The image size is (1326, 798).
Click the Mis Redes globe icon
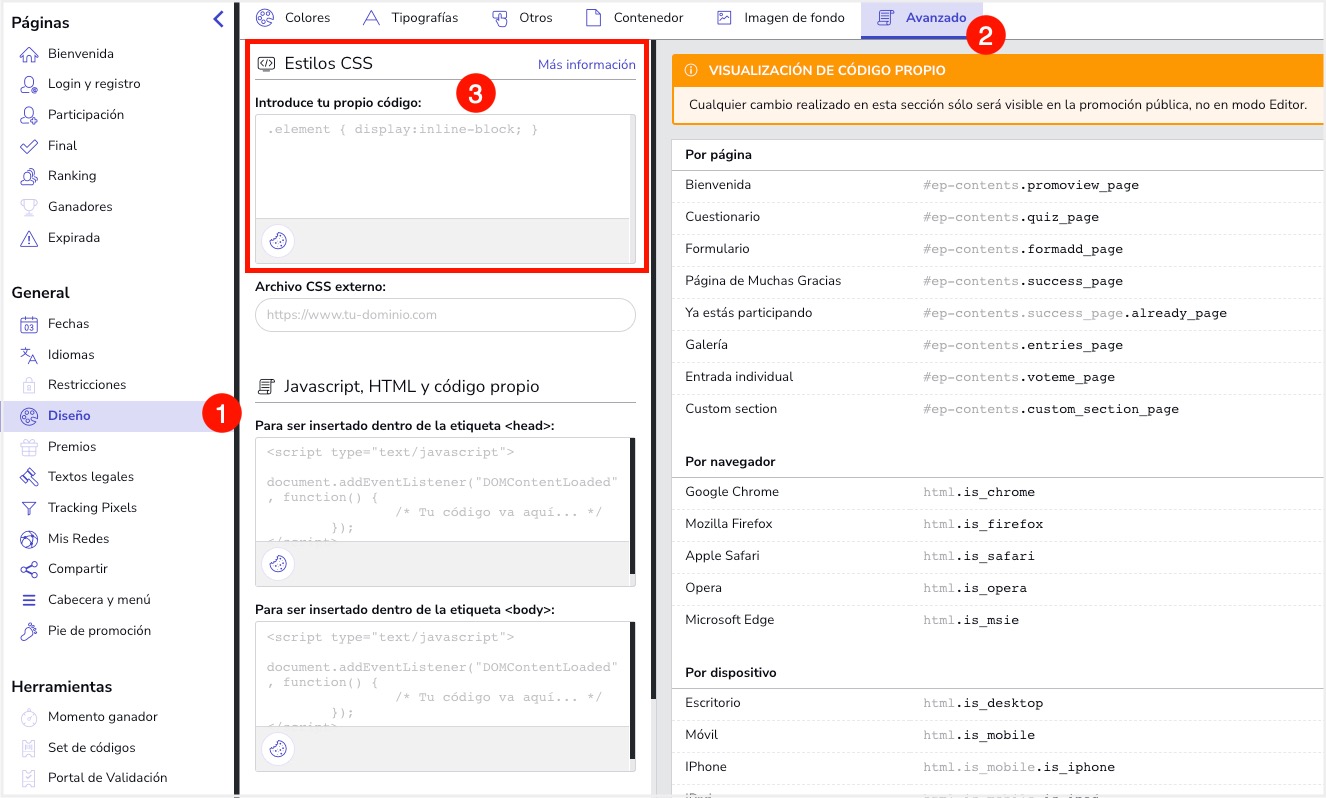[29, 539]
